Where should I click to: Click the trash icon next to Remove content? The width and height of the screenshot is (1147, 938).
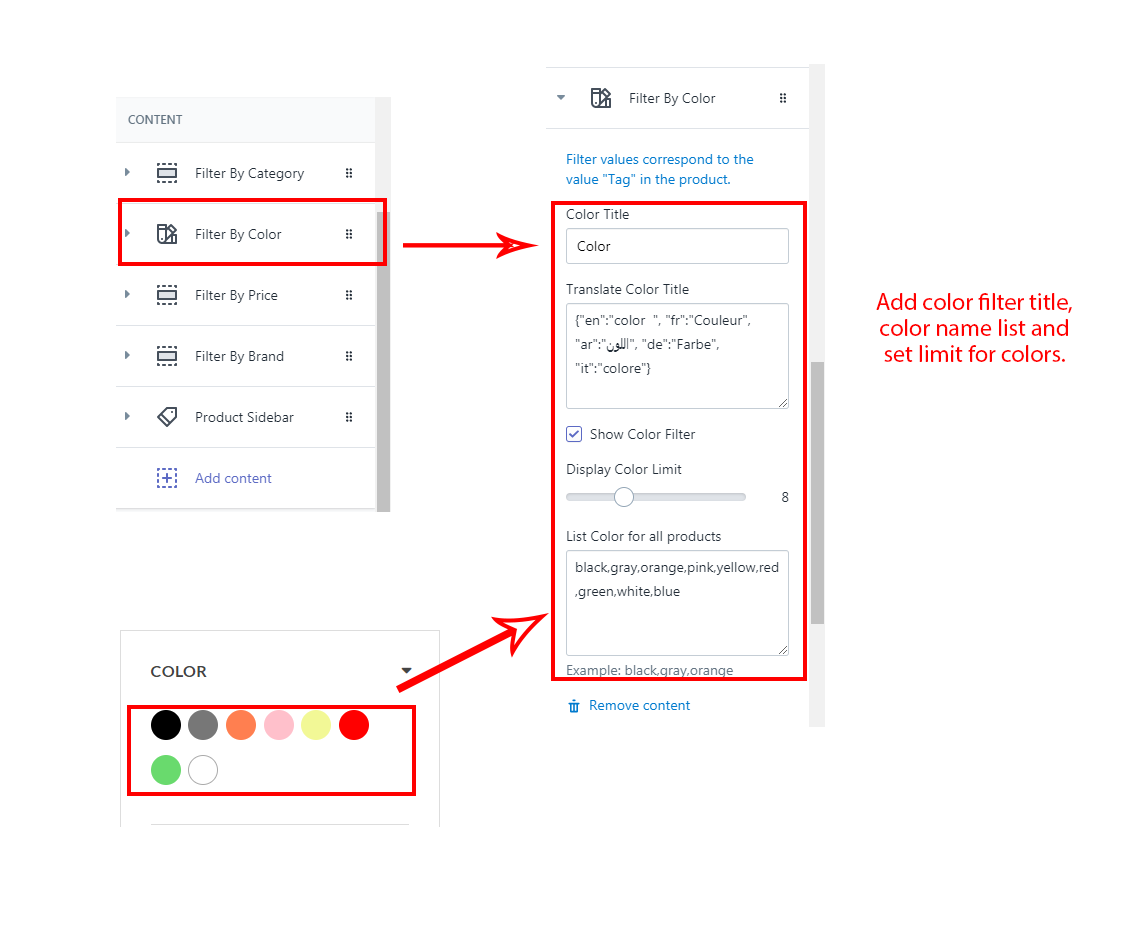pos(574,706)
